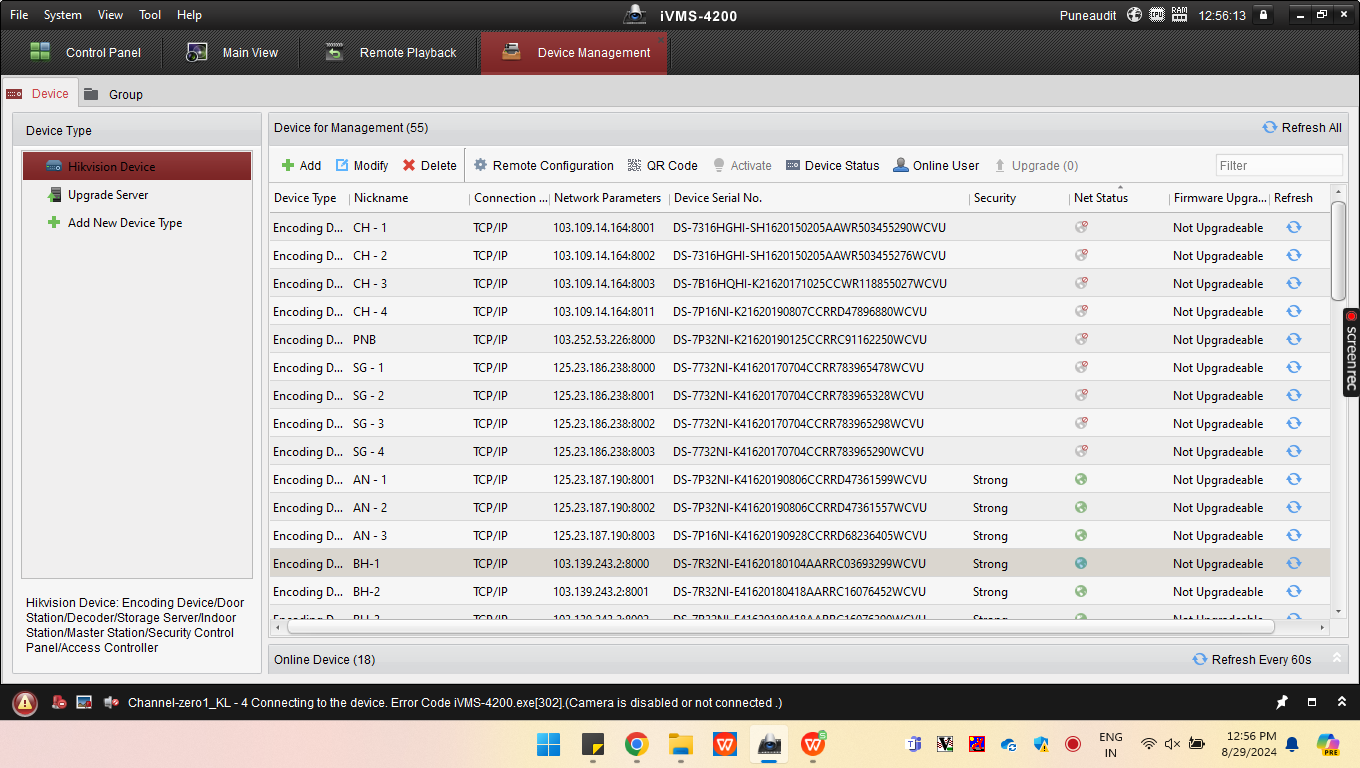Click refresh icon for CH - 1 row
This screenshot has width=1360, height=768.
pyautogui.click(x=1293, y=227)
